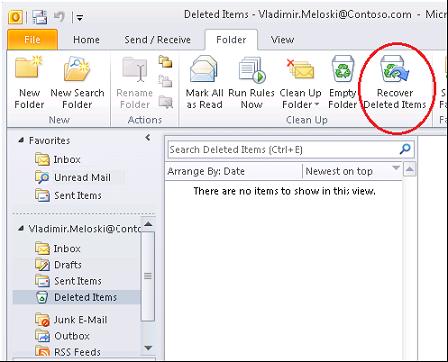Screen dimensions: 448x362
Task: Click the Move Folder icon
Action: click(165, 81)
